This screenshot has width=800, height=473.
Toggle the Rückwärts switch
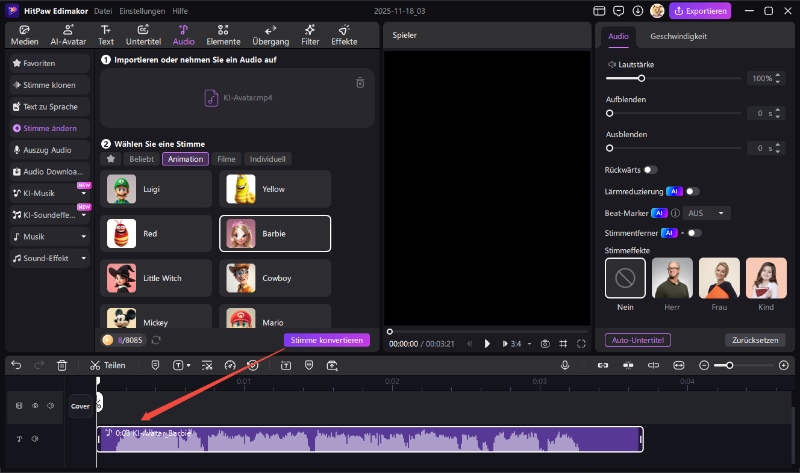tap(651, 170)
